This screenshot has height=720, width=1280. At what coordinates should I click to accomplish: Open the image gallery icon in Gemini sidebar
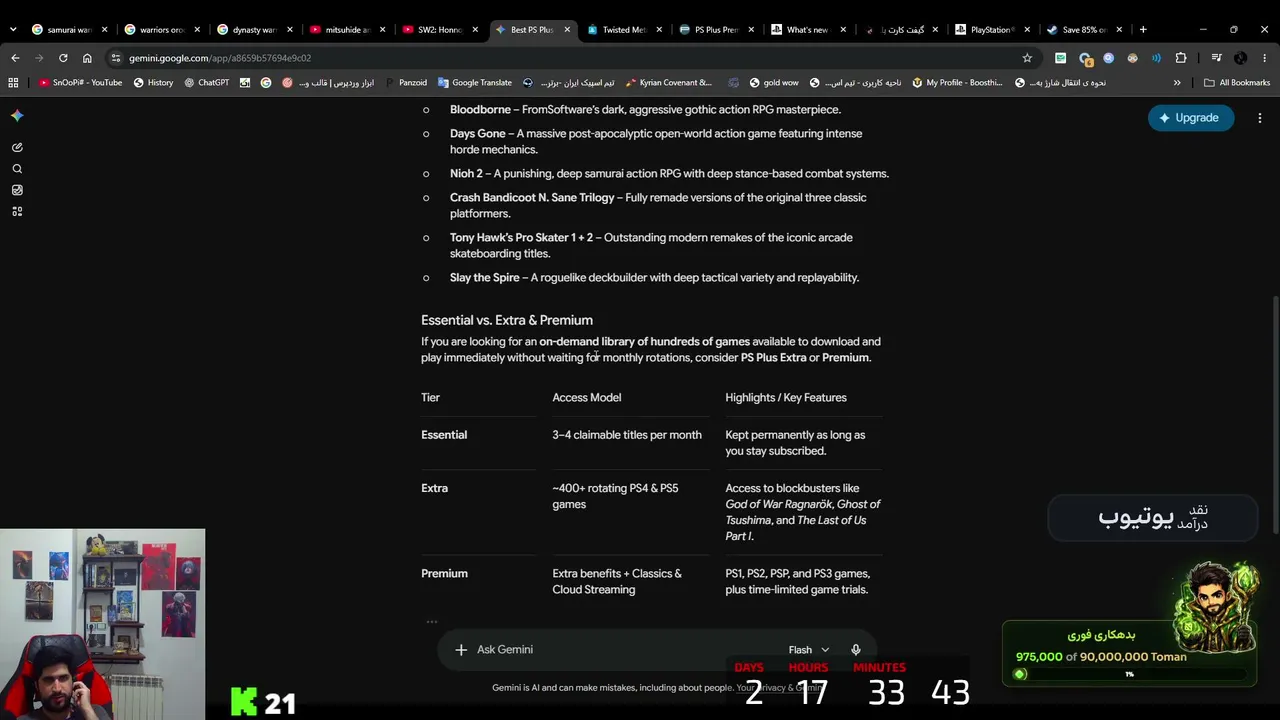pos(17,190)
